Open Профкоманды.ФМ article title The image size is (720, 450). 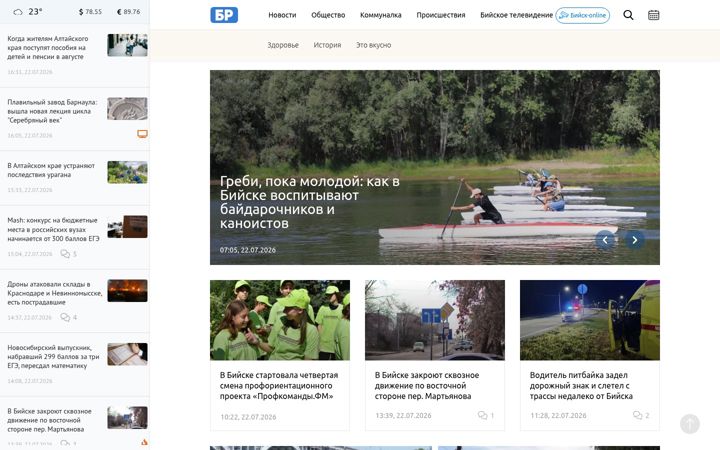tap(279, 386)
